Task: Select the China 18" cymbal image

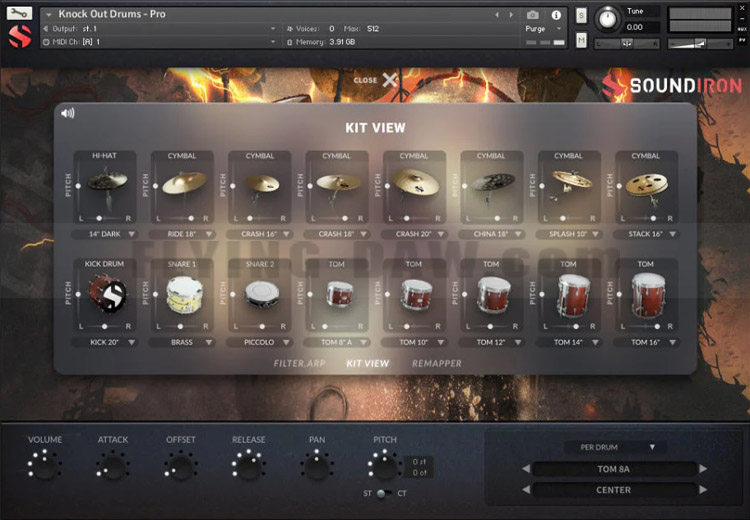Action: [493, 184]
